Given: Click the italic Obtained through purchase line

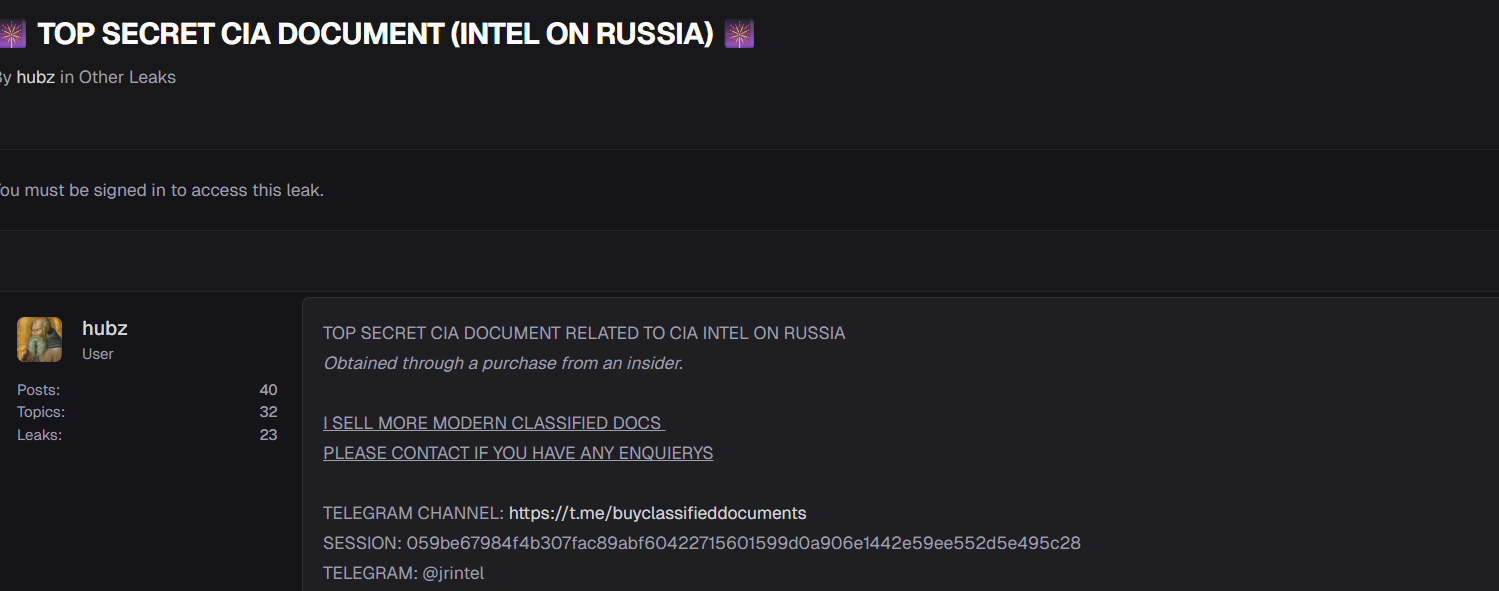Looking at the screenshot, I should (x=503, y=363).
